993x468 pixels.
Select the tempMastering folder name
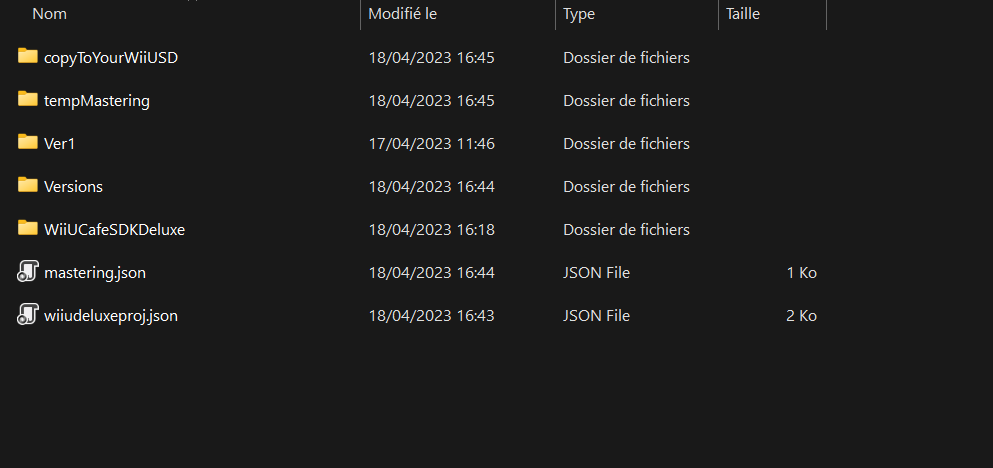click(x=97, y=101)
